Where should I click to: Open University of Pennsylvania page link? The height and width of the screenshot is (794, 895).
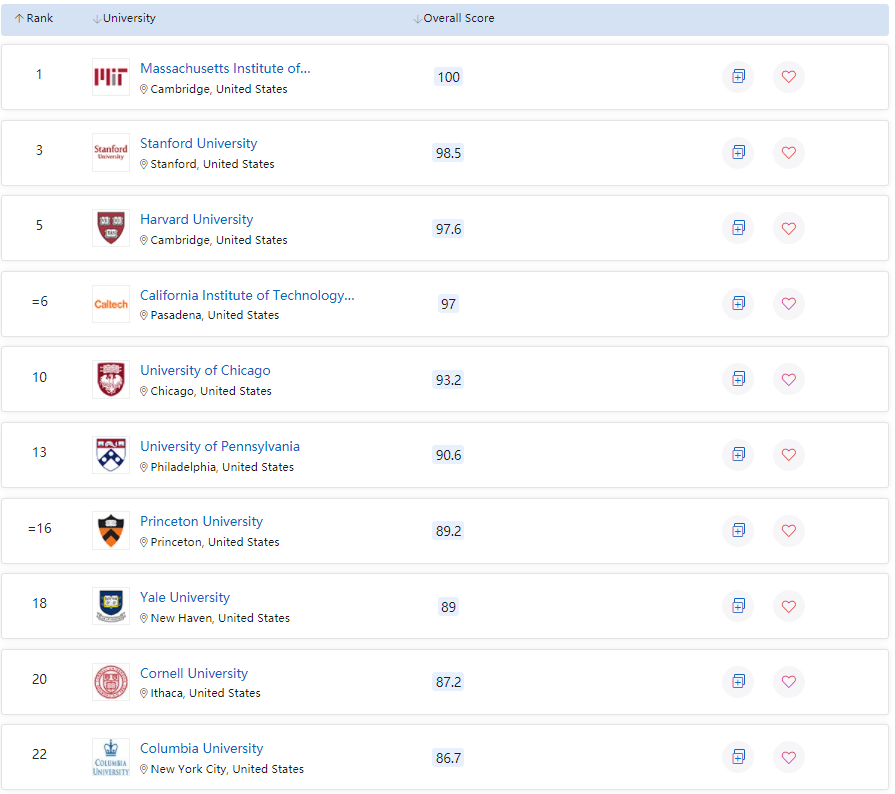point(219,446)
